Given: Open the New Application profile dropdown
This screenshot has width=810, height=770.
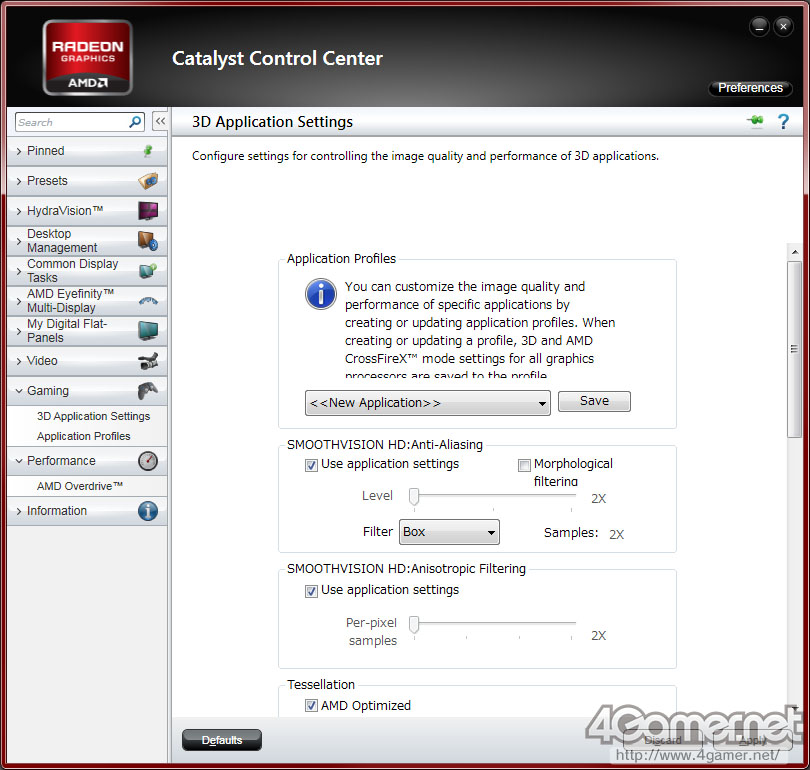Looking at the screenshot, I should point(428,403).
